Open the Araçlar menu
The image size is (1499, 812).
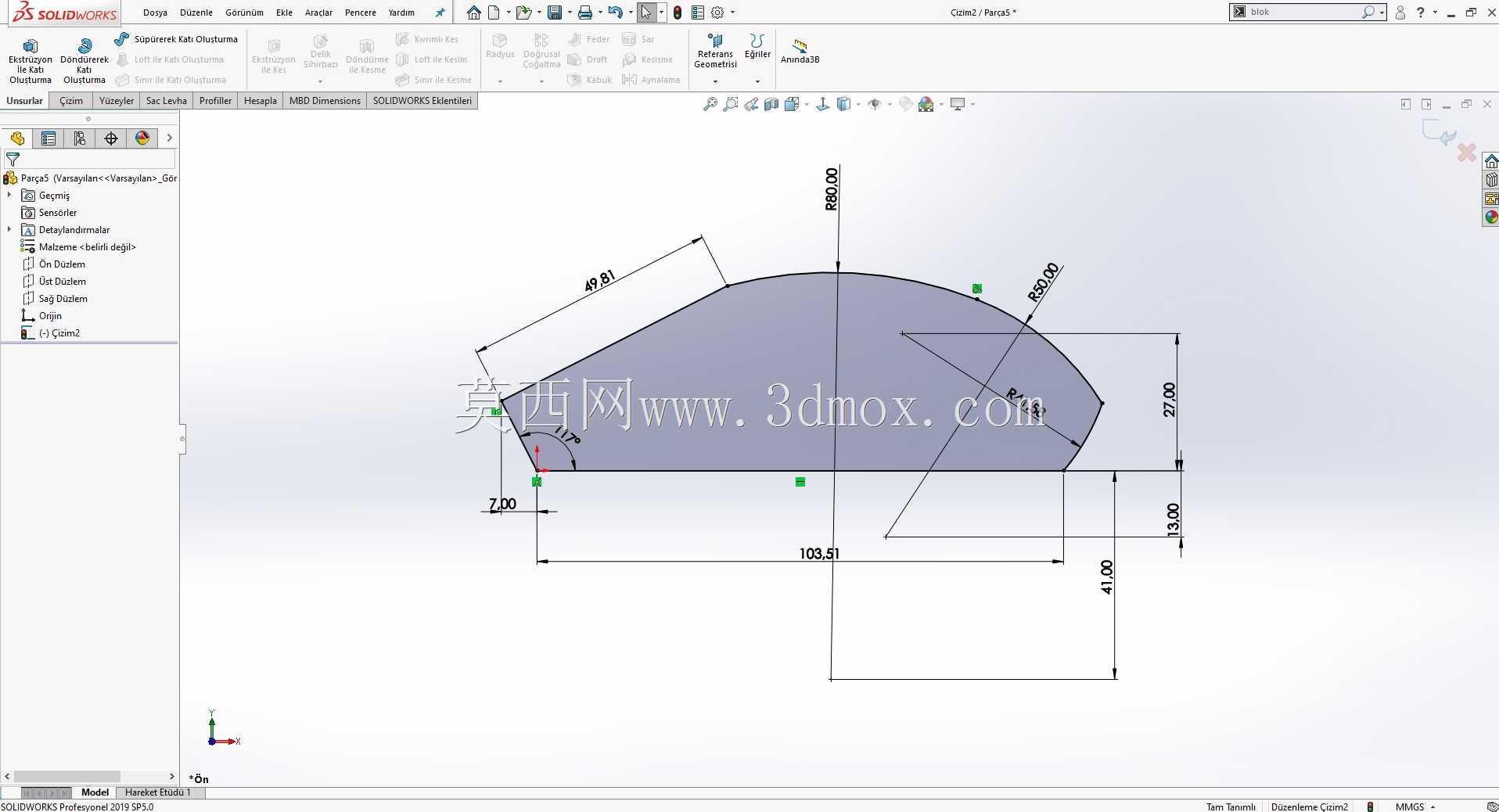pos(318,13)
